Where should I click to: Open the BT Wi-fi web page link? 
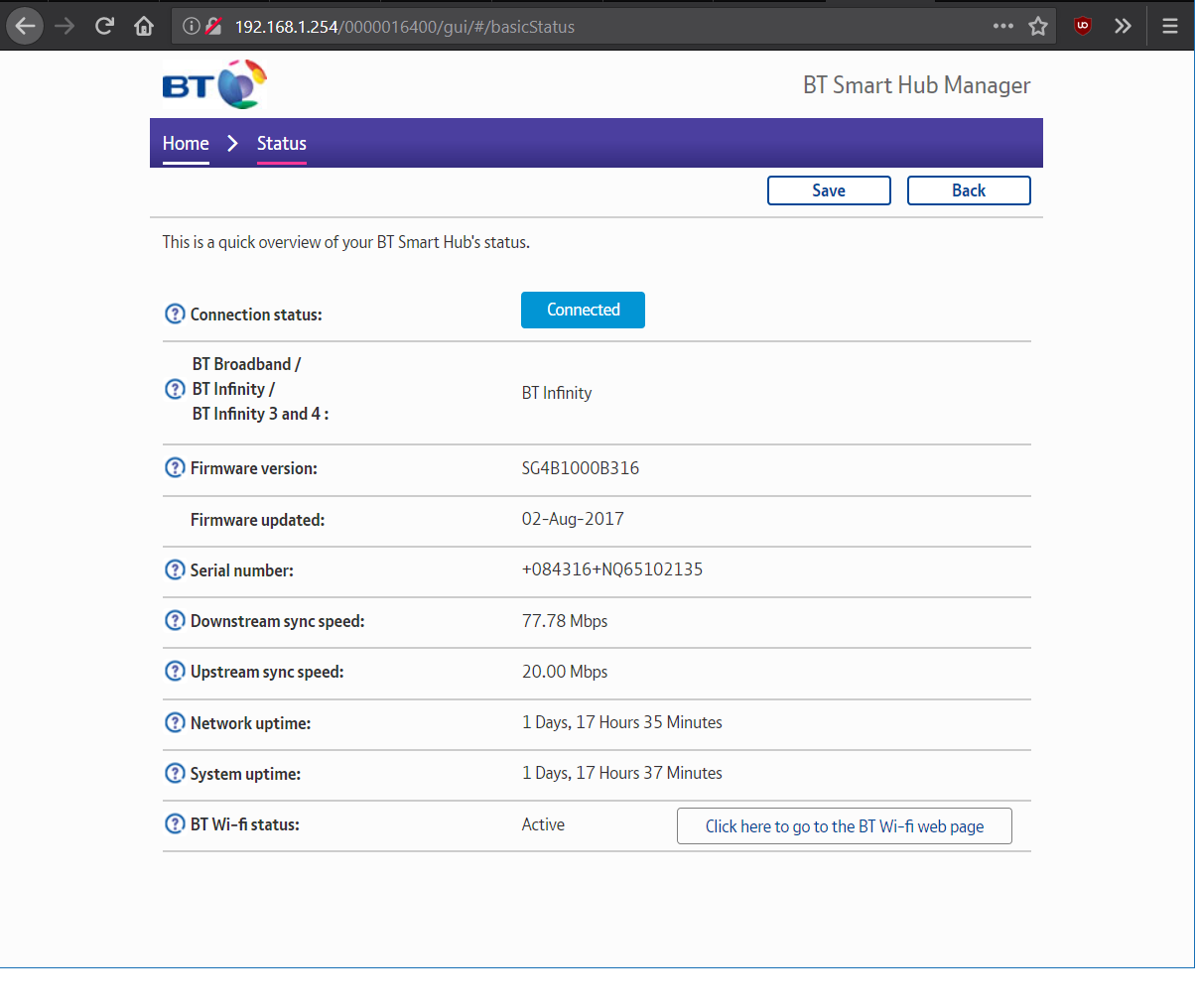[844, 826]
